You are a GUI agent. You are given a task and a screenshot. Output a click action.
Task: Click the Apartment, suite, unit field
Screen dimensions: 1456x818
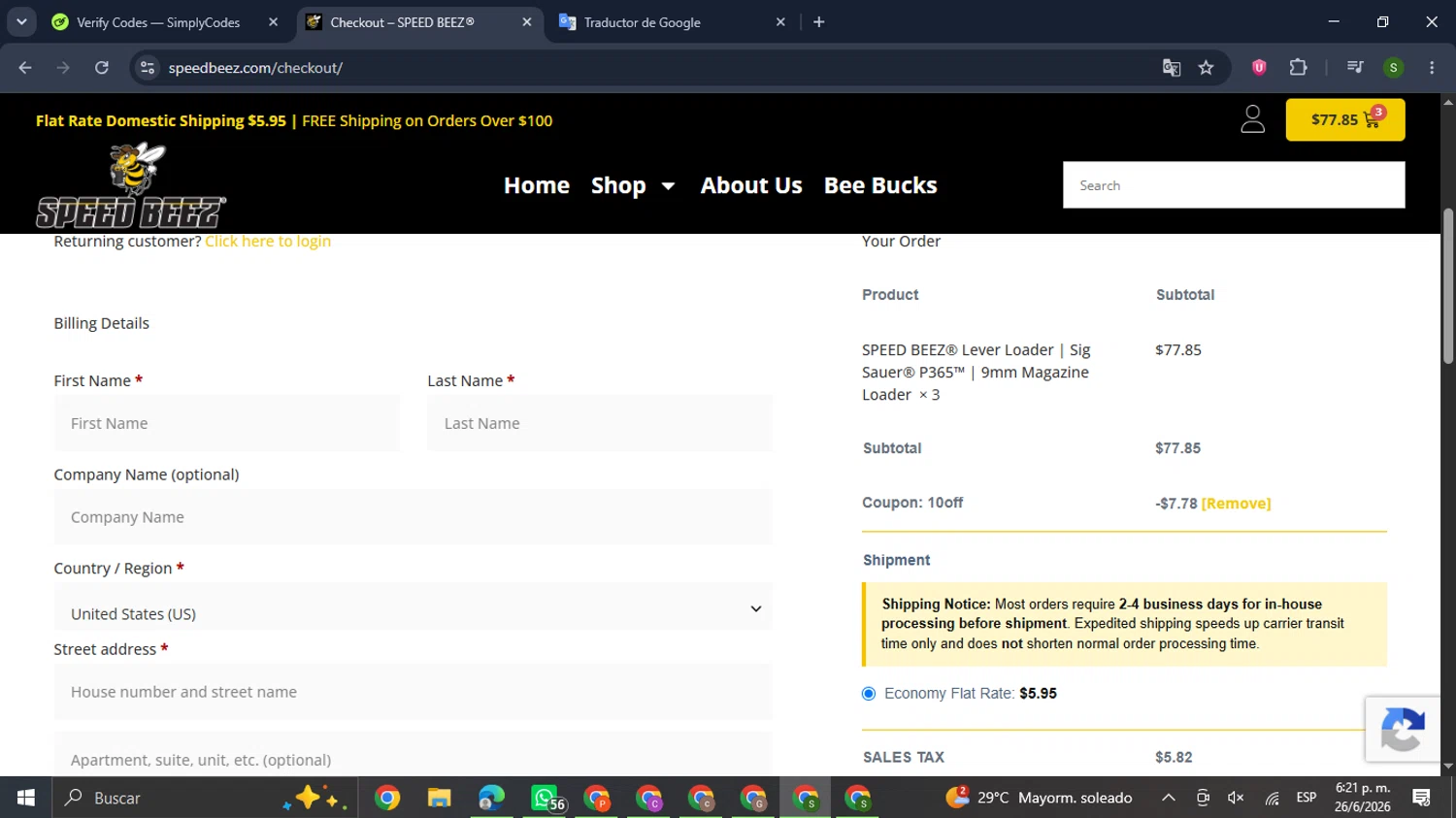coord(414,755)
